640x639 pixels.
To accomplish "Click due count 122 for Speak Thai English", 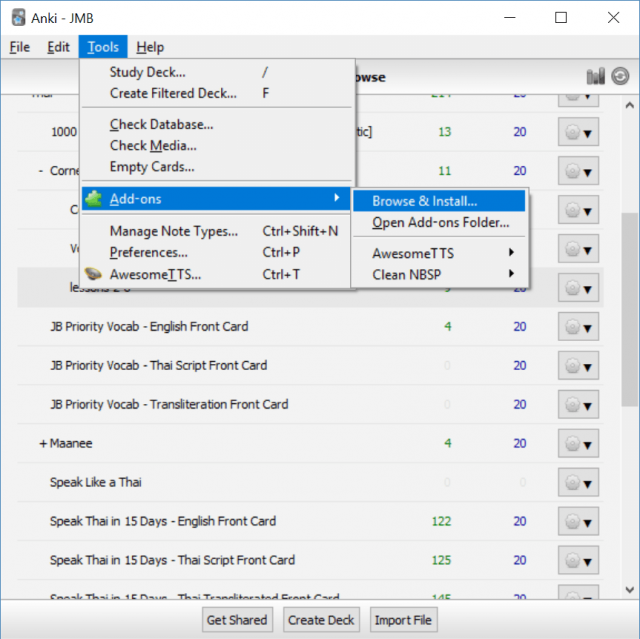I will pyautogui.click(x=441, y=521).
